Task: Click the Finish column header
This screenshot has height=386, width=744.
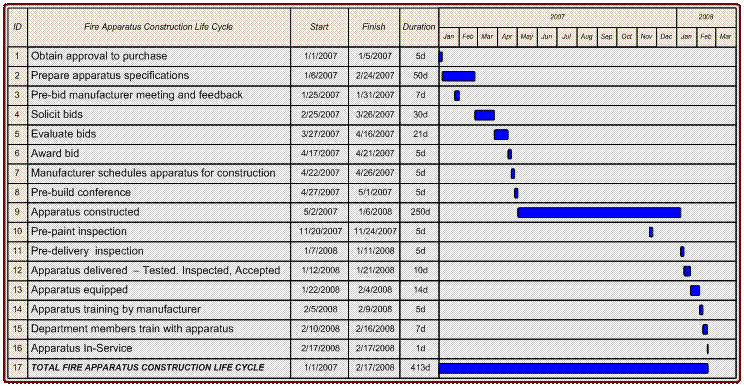Action: pos(374,27)
